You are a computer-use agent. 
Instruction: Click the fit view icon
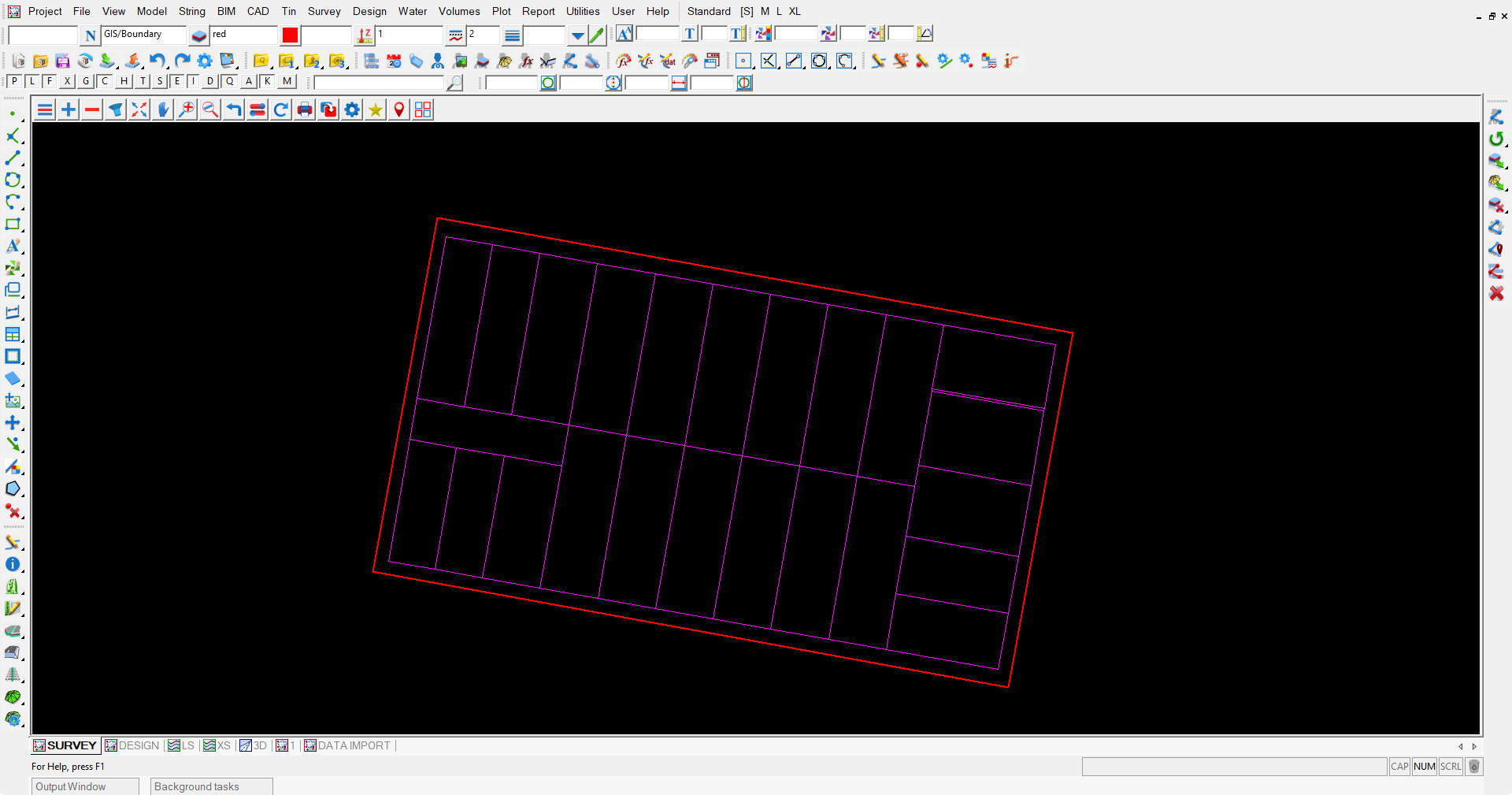click(x=139, y=110)
